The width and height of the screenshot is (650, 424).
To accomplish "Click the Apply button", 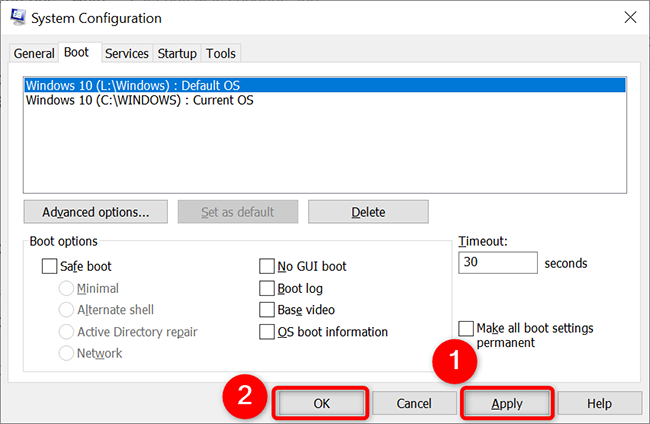I will (x=508, y=403).
